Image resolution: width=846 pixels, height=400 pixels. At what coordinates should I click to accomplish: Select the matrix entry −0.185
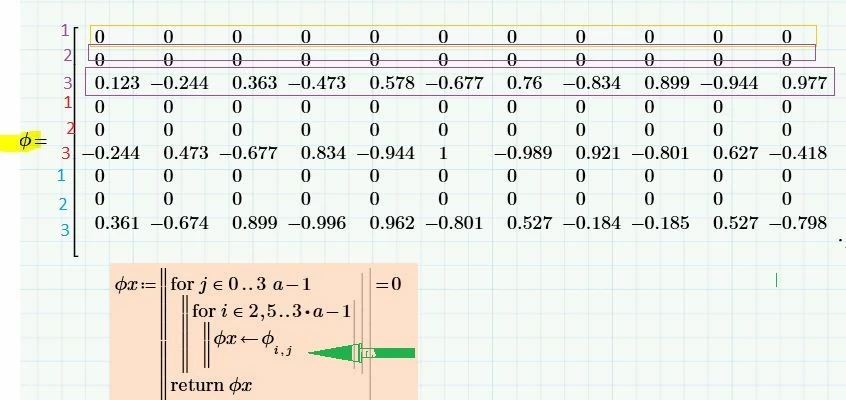(x=660, y=223)
